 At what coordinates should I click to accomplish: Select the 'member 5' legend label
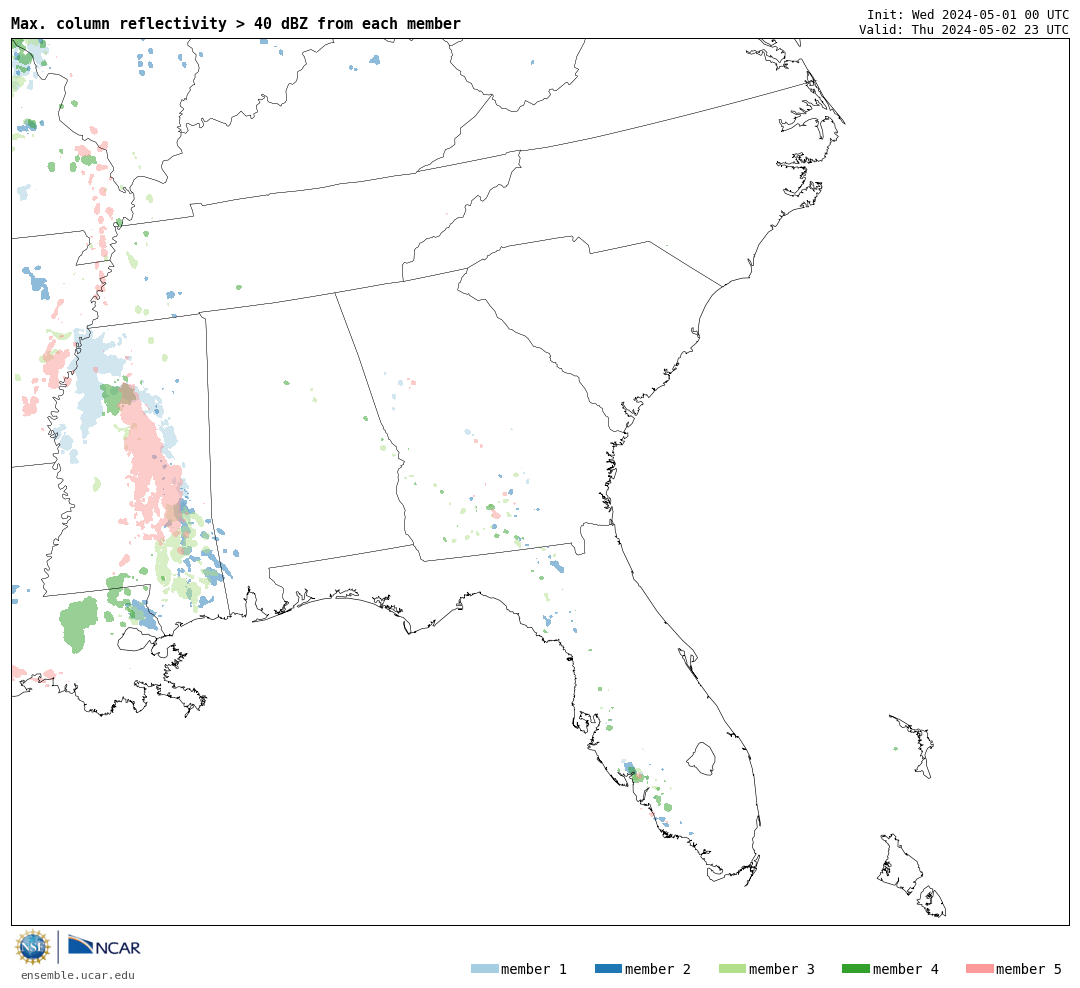[1029, 969]
